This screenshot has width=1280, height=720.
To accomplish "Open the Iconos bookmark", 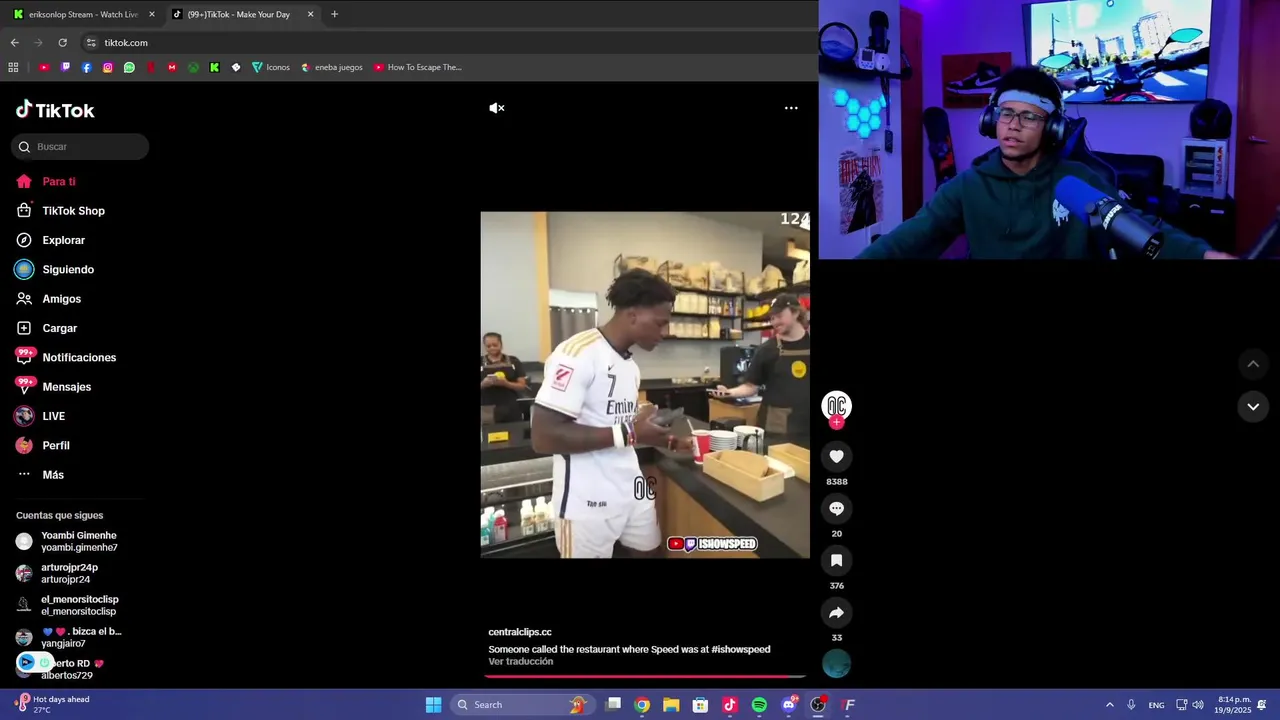I will click(270, 67).
